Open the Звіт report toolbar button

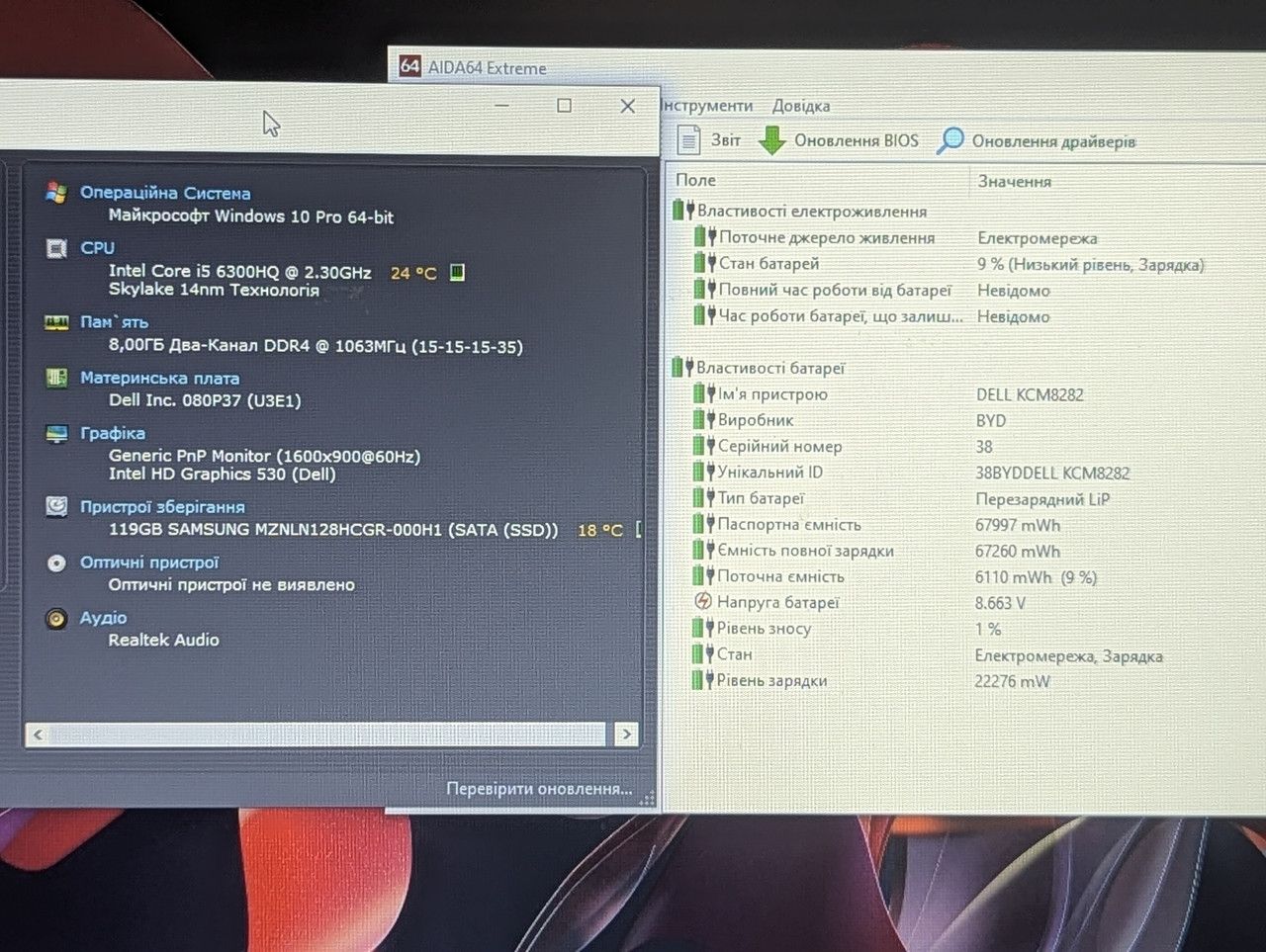coord(709,140)
